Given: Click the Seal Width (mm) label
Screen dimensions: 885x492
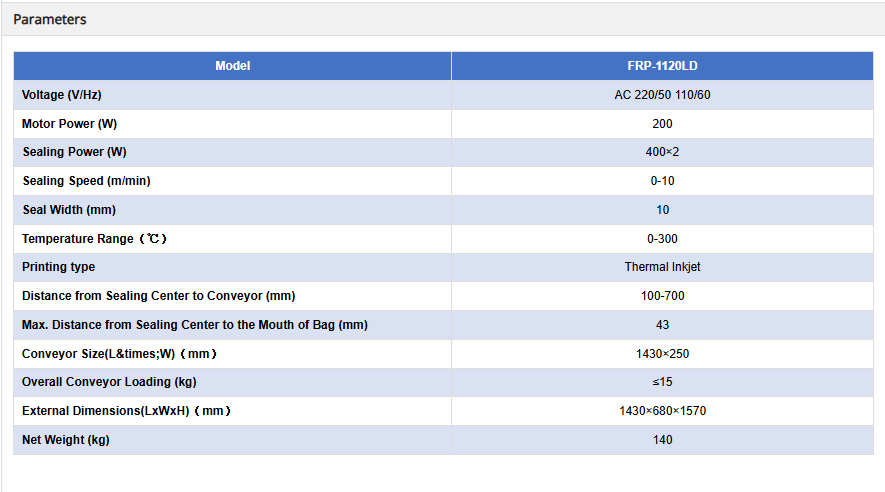Looking at the screenshot, I should [x=69, y=210].
